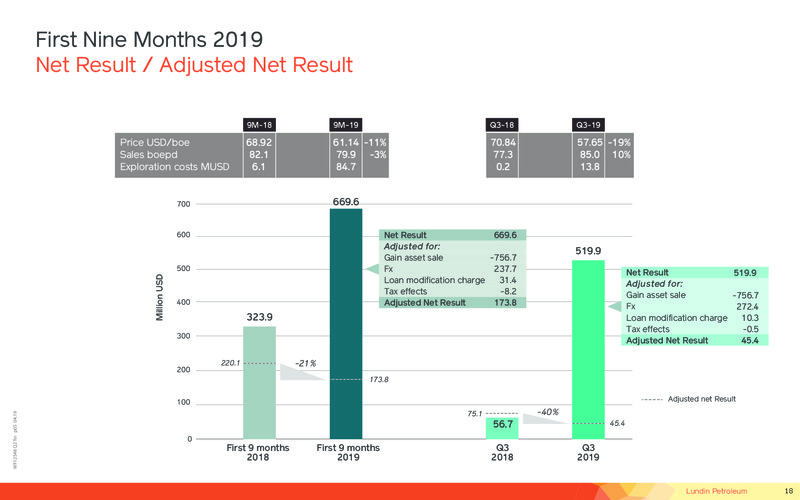
Task: Click the 'Q3 2019' axis label
Action: 588,453
